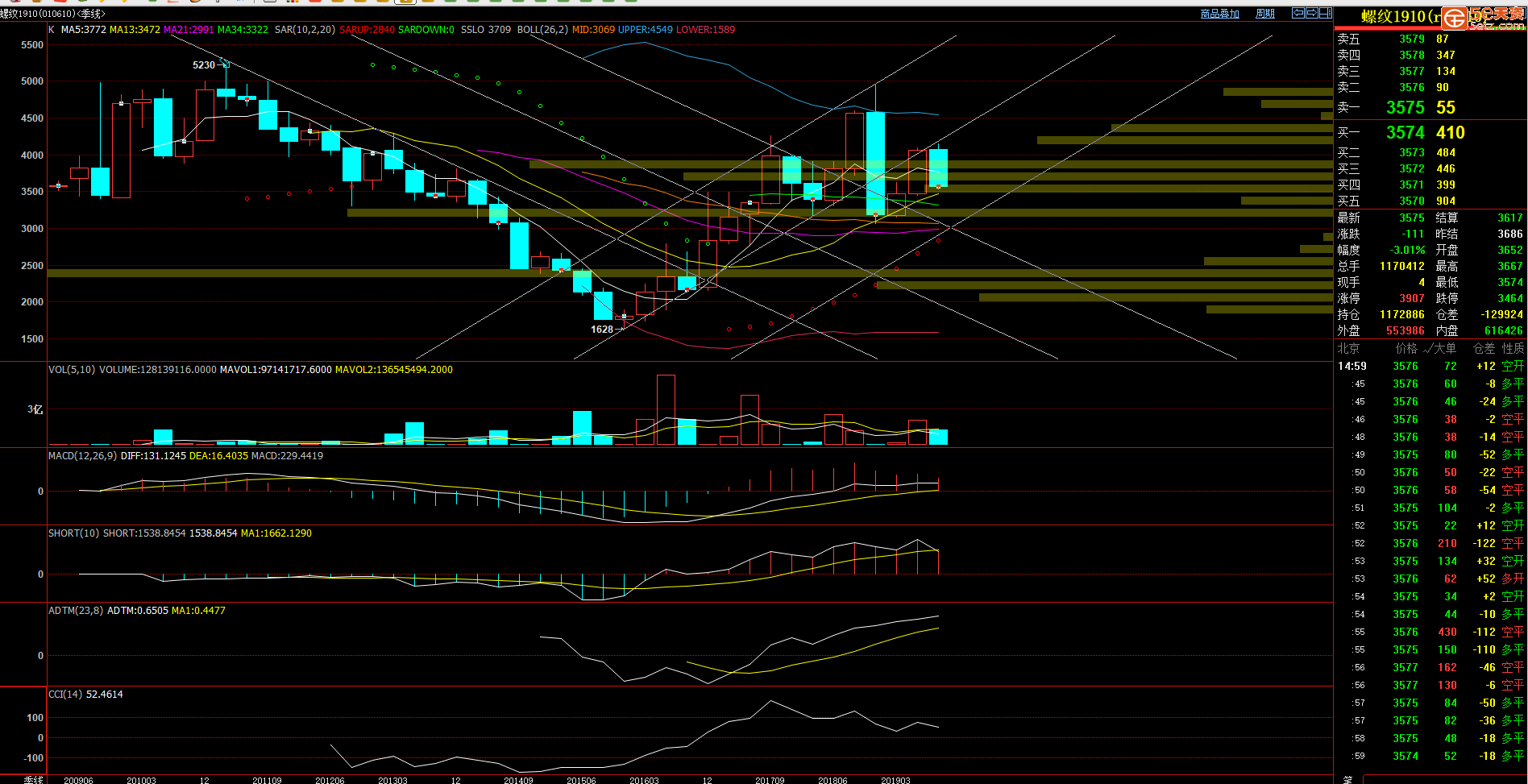This screenshot has height=784, width=1528.
Task: Select the 14:59 tick row with 72 lots
Action: pos(1431,366)
